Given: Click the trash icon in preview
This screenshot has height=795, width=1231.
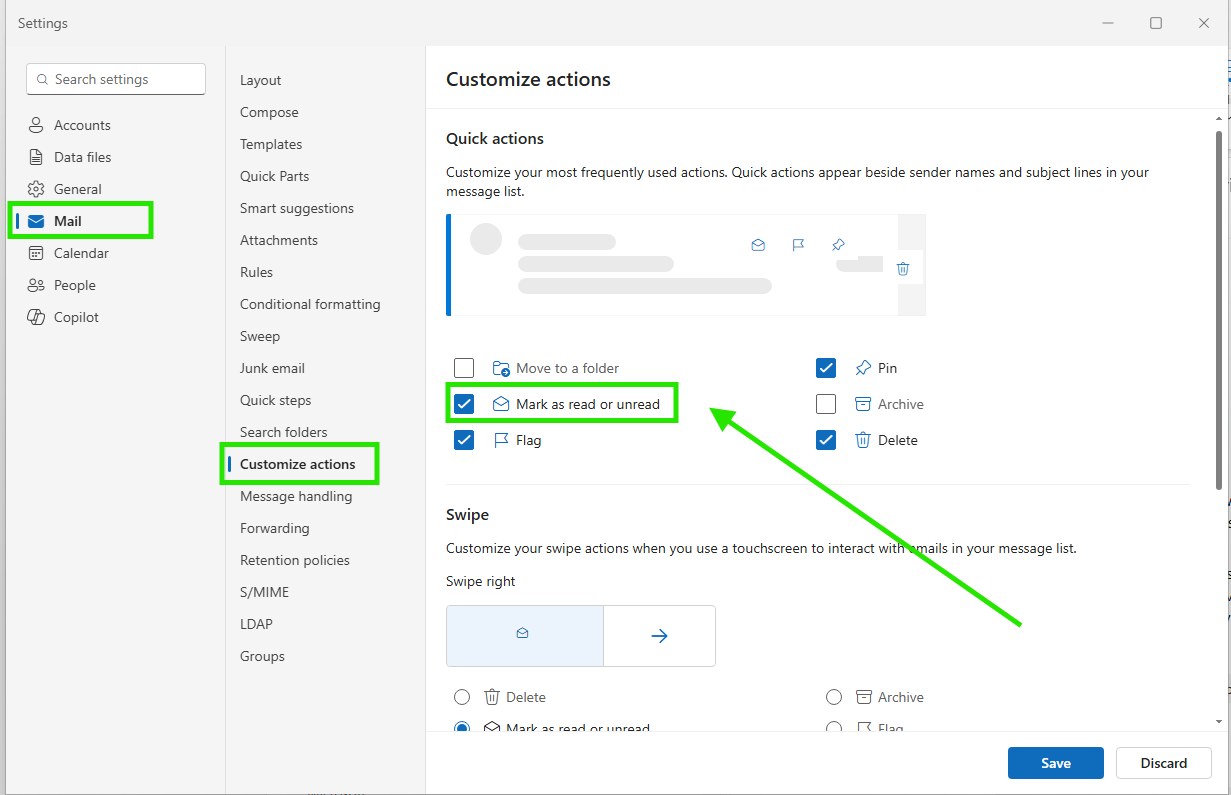Looking at the screenshot, I should (903, 268).
